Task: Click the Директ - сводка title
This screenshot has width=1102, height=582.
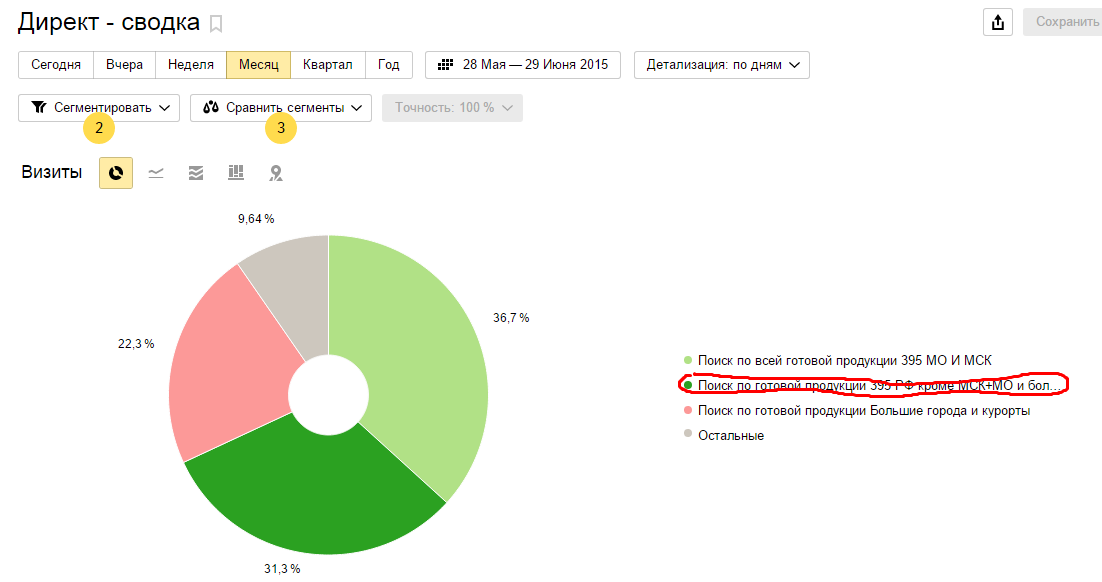Action: click(109, 22)
